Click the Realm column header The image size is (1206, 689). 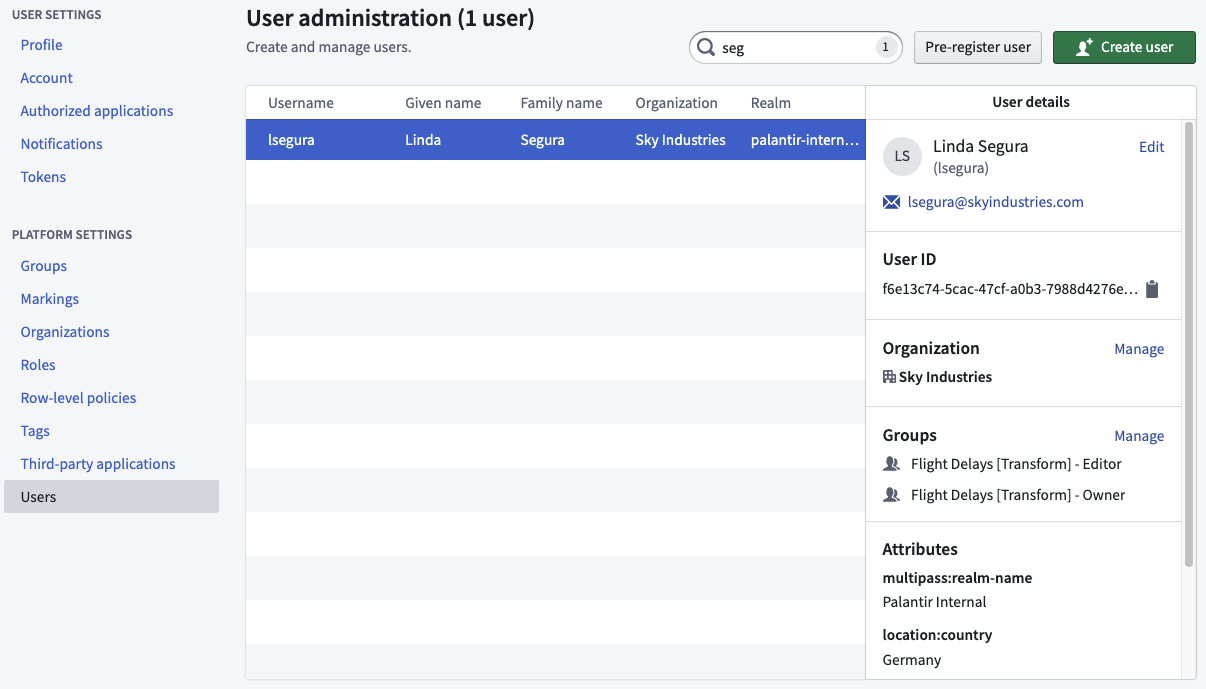[771, 103]
